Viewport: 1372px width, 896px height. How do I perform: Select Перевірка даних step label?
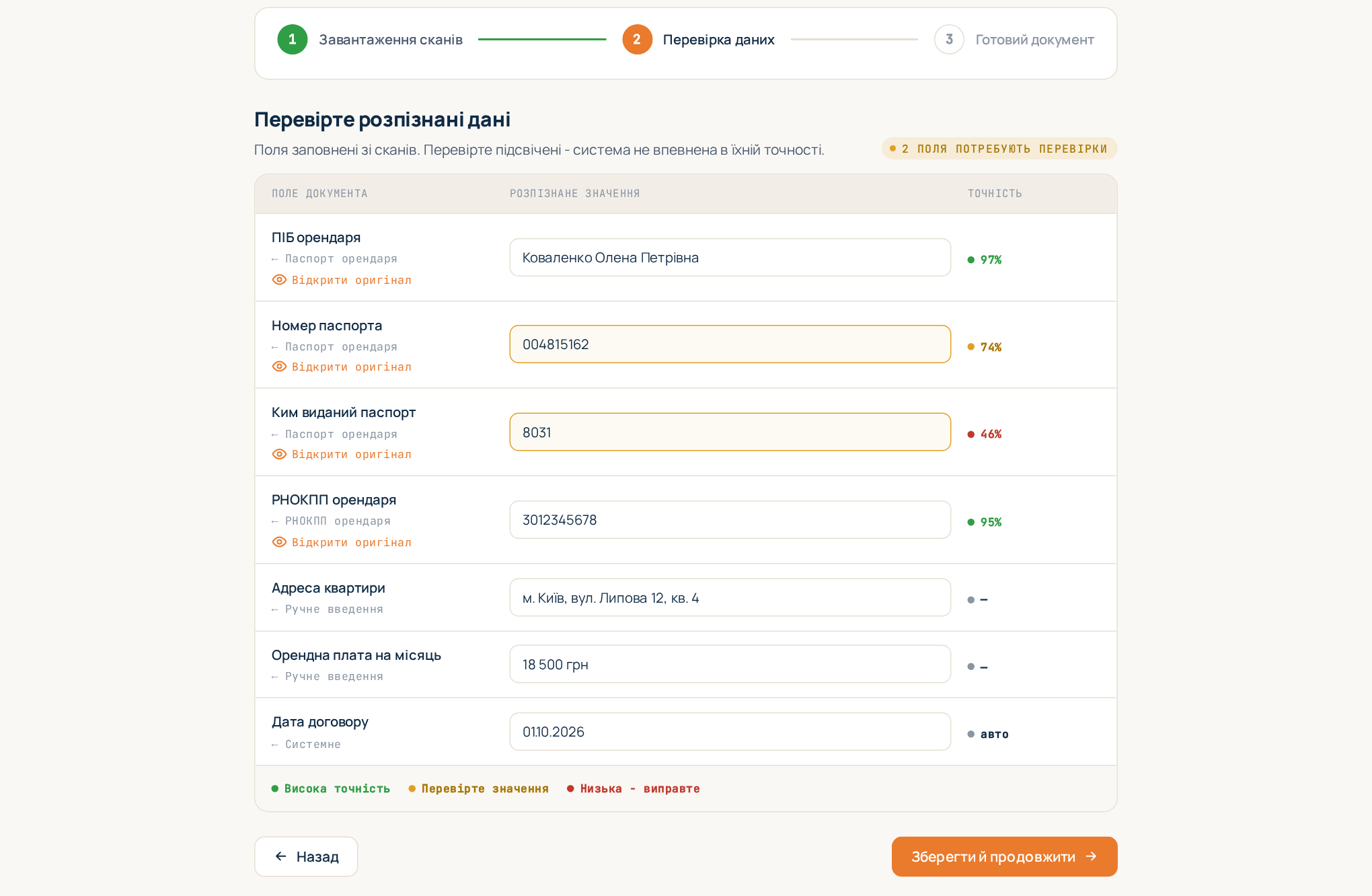(718, 40)
